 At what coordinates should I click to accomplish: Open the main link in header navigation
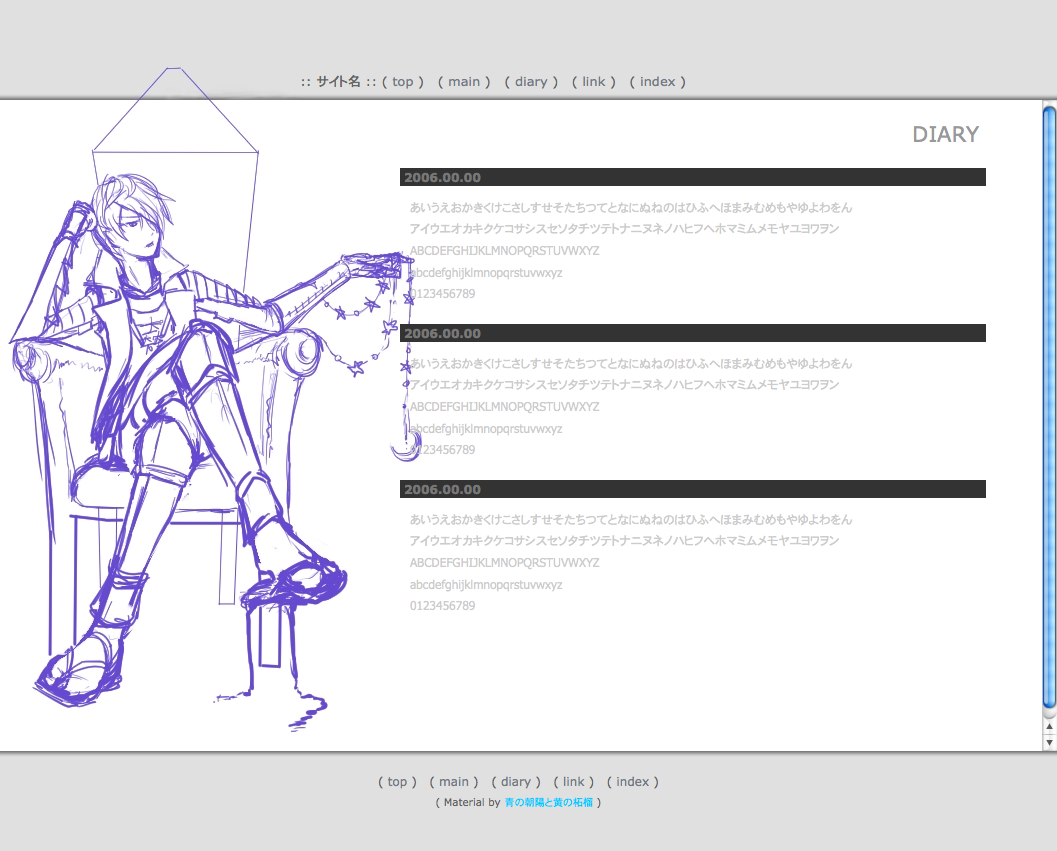pos(464,82)
